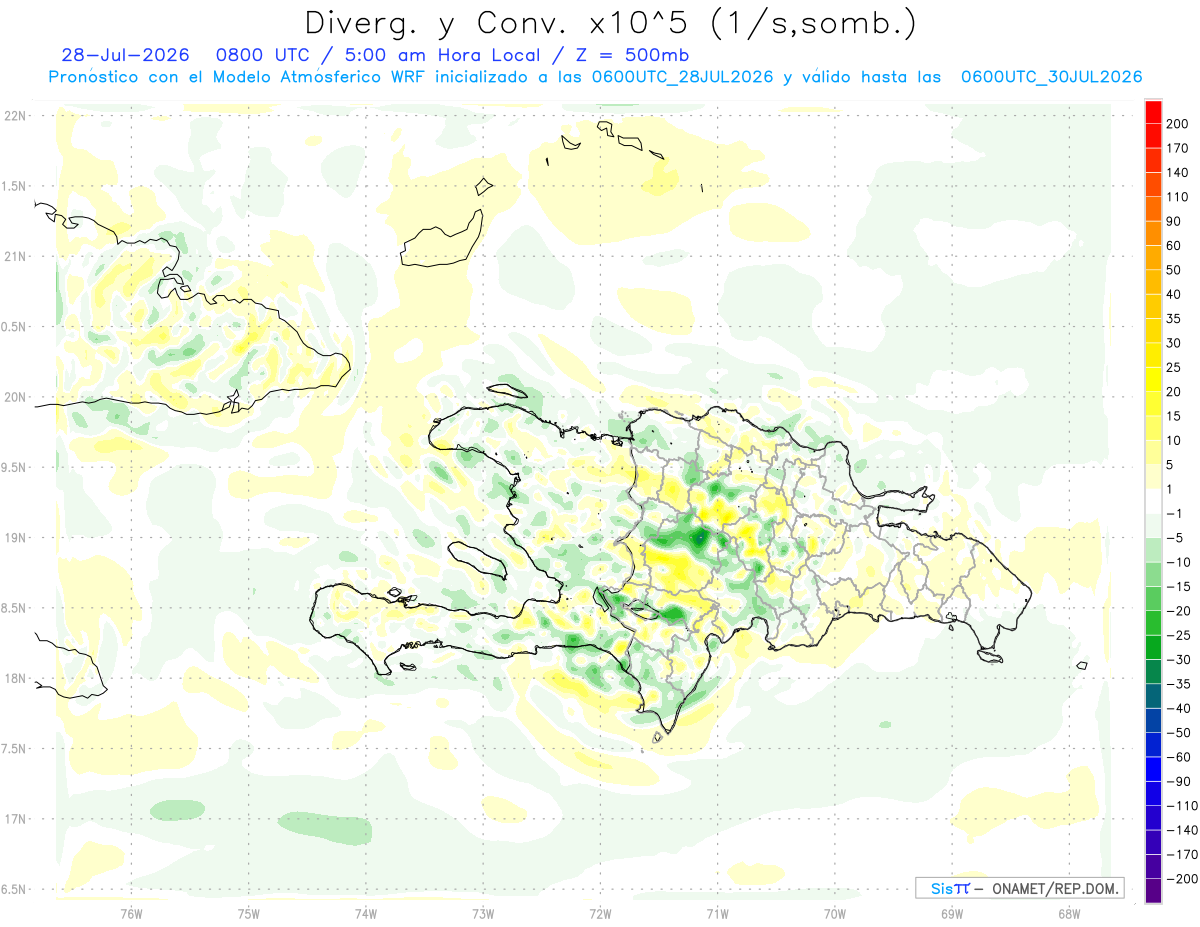This screenshot has width=1200, height=927.
Task: Click the latitude label '7.5N'
Action: [x=15, y=748]
